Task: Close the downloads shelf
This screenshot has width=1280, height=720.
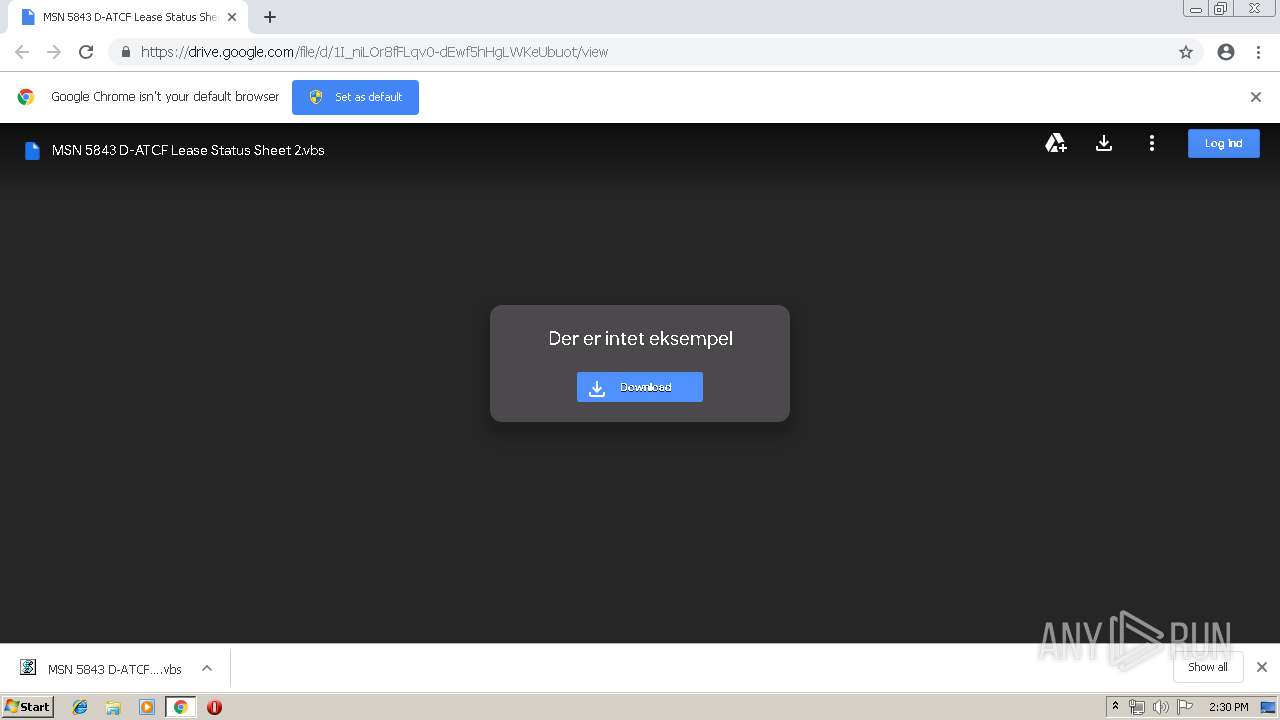Action: coord(1261,667)
